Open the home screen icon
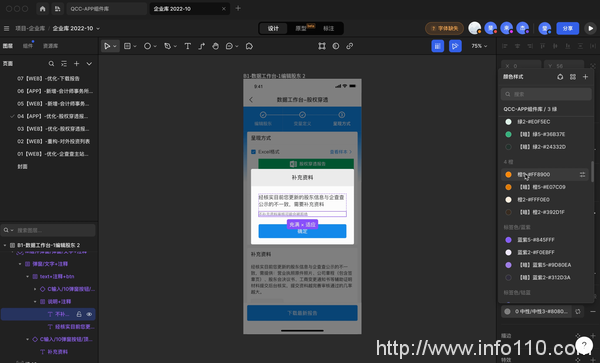 click(42, 8)
